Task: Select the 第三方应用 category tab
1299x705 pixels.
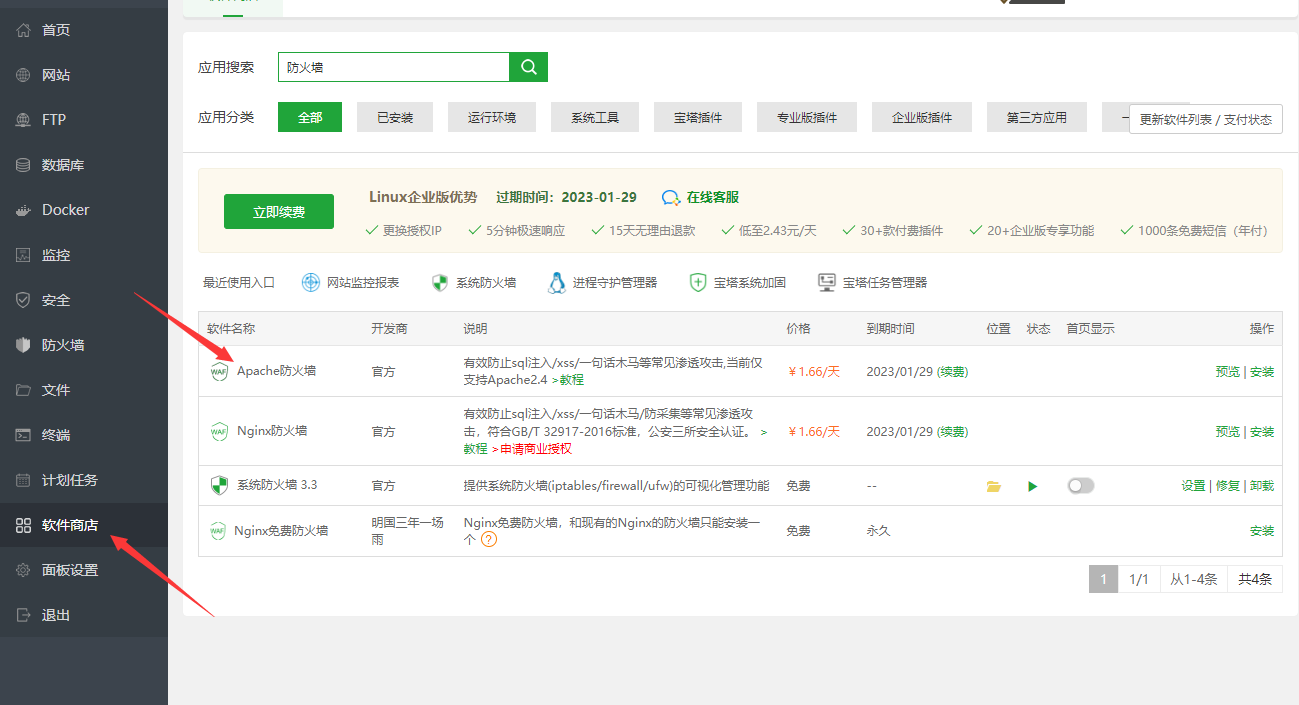Action: pos(1037,117)
